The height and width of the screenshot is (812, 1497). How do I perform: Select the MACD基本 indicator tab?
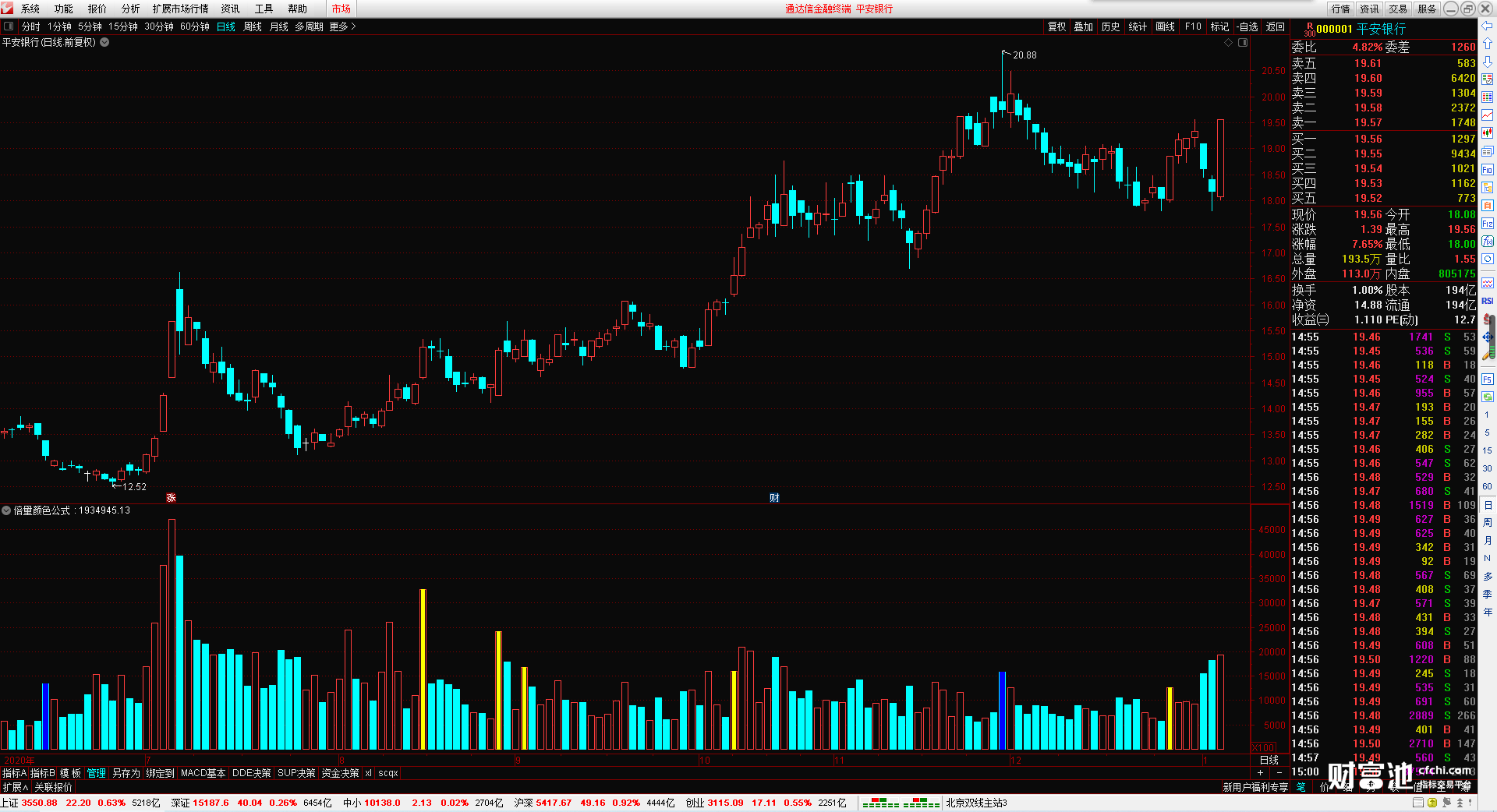(203, 773)
